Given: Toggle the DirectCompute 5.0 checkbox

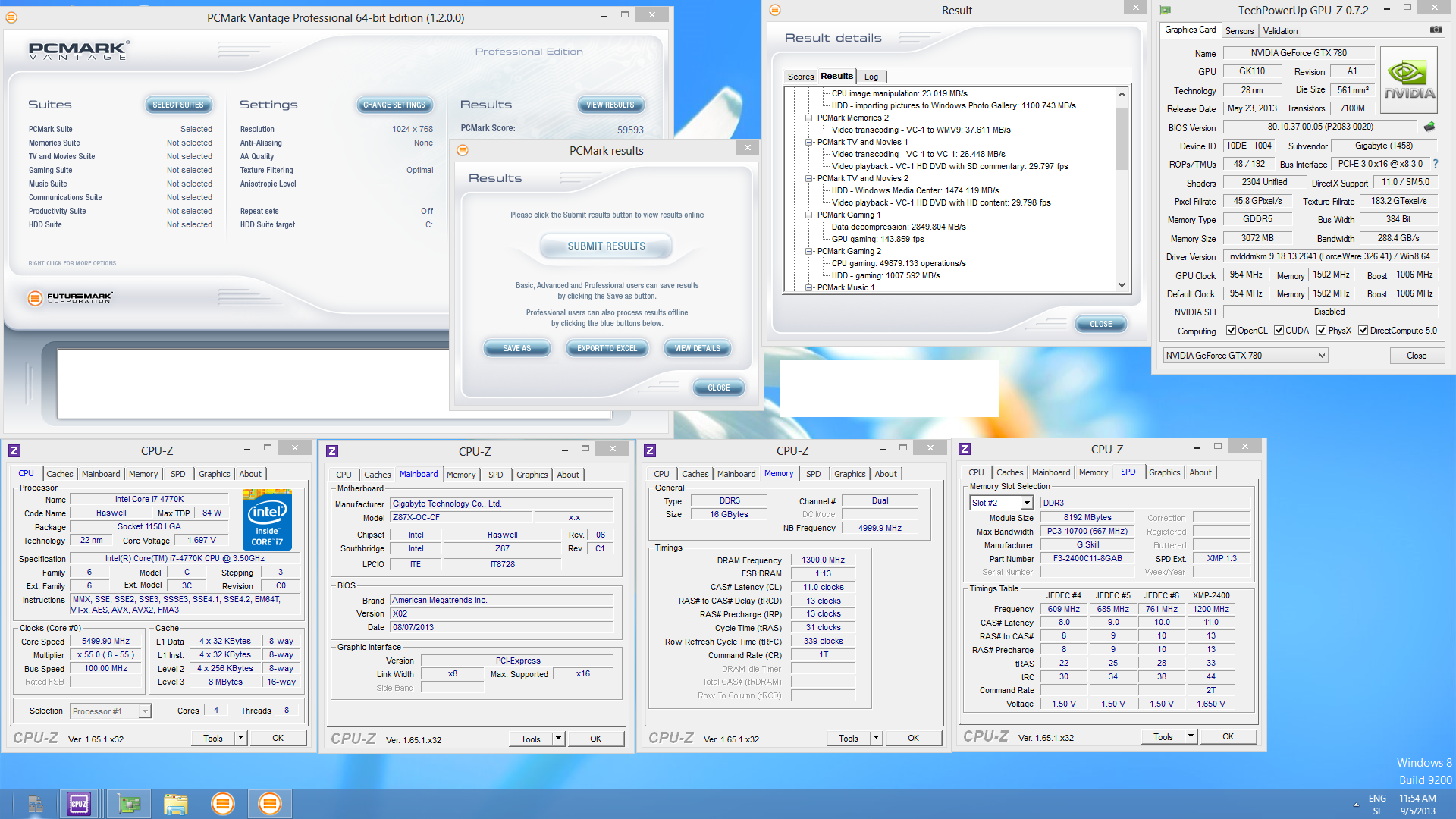Looking at the screenshot, I should point(1363,331).
